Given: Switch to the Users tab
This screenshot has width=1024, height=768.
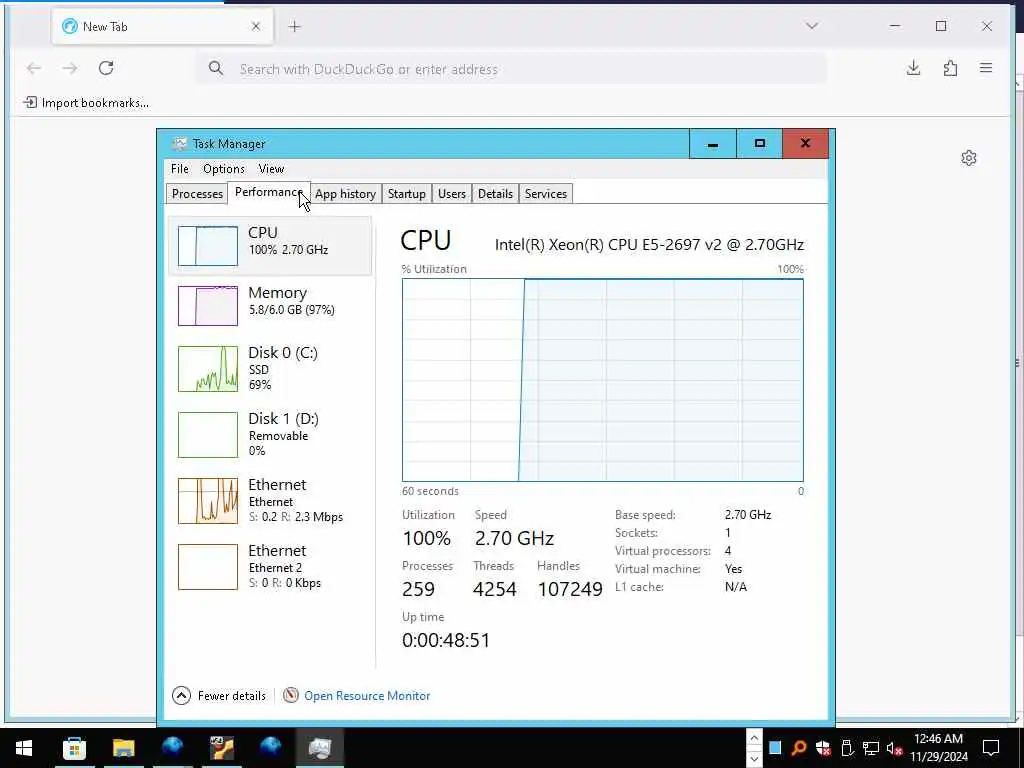Looking at the screenshot, I should pos(452,193).
